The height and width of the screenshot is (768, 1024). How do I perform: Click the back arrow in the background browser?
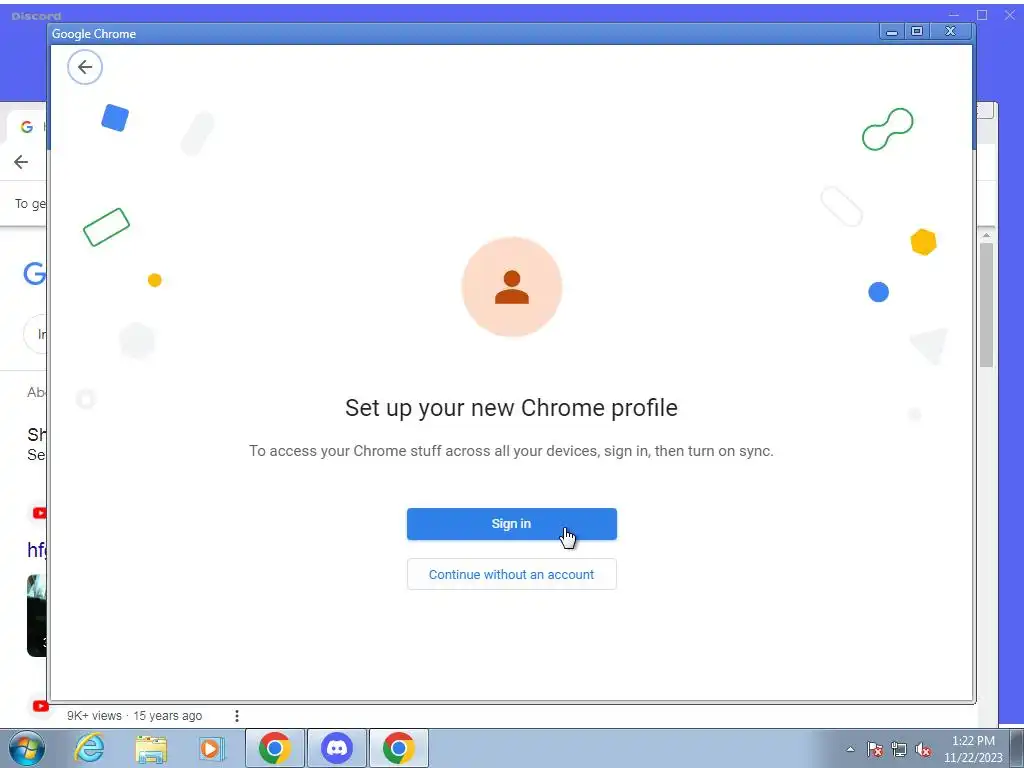click(21, 162)
